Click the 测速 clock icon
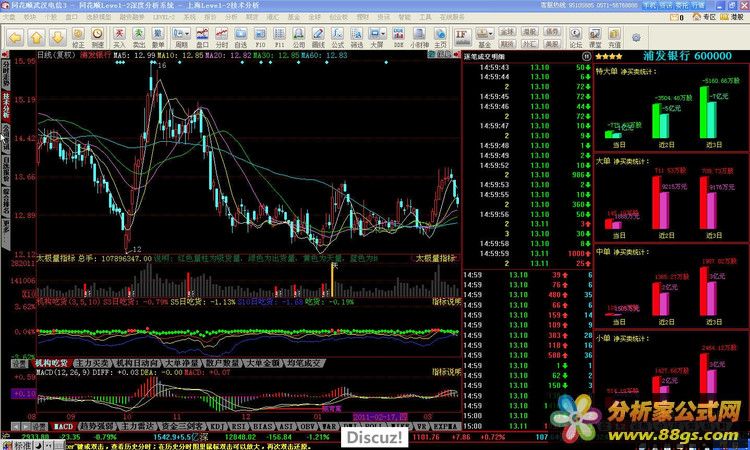 point(98,37)
